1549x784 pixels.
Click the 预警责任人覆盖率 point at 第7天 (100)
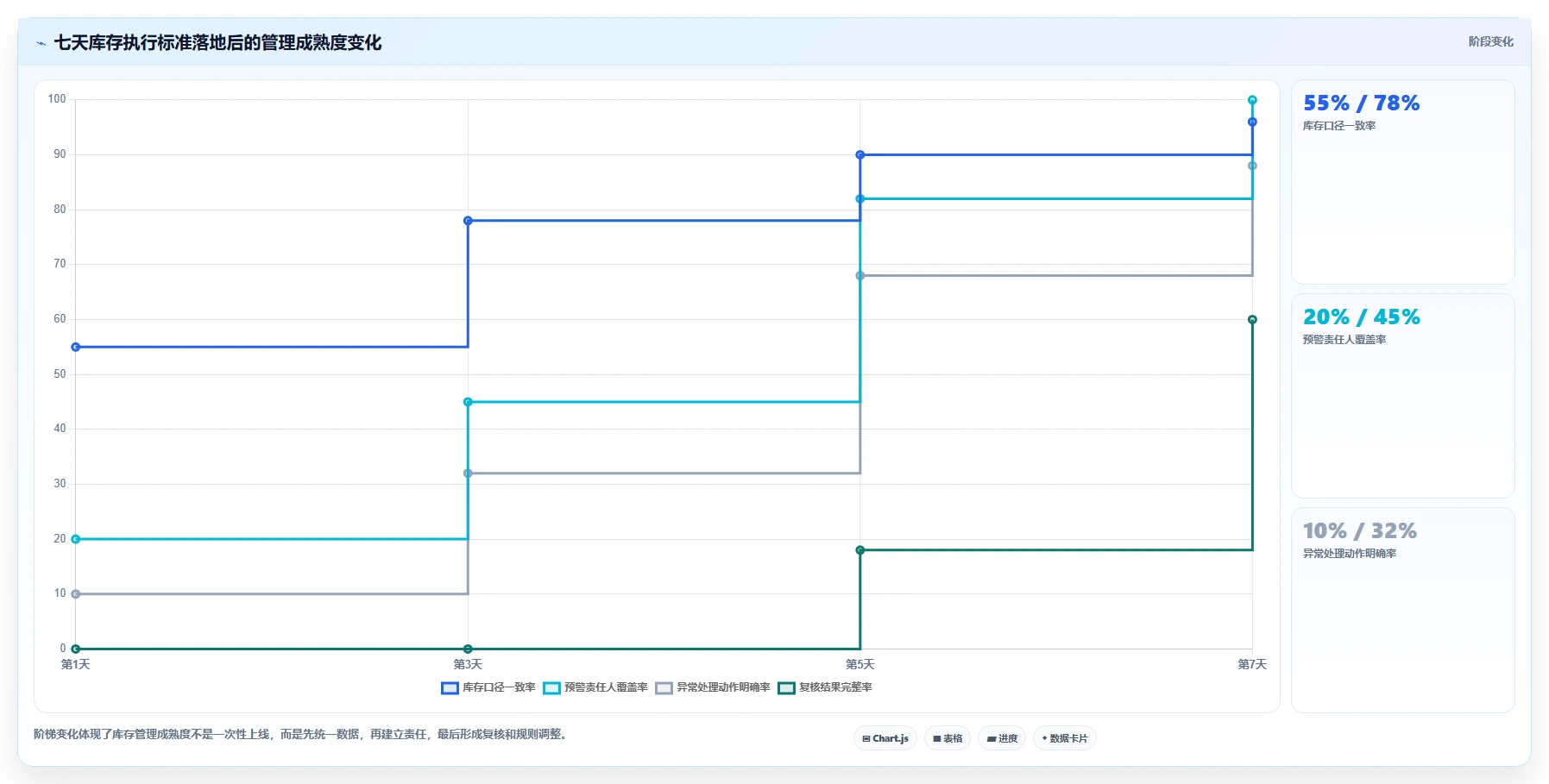click(1252, 100)
